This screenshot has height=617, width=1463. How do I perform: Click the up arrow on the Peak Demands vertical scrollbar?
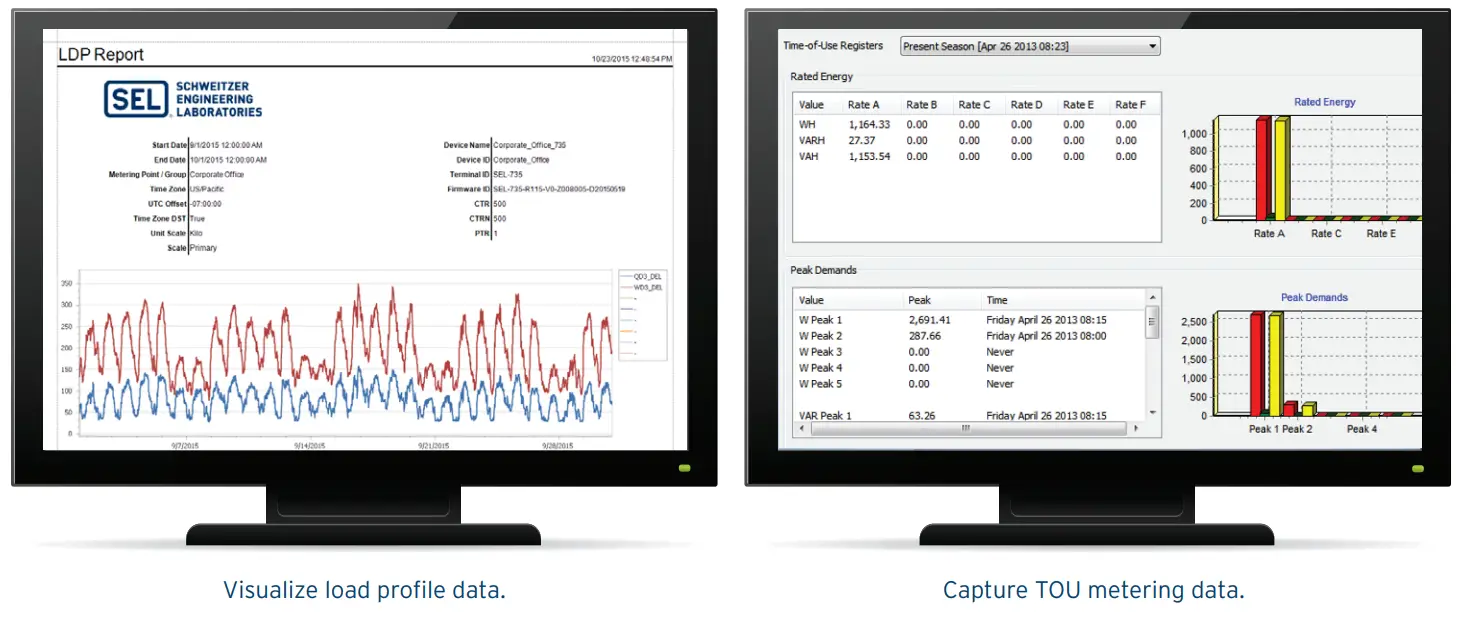click(x=1151, y=296)
